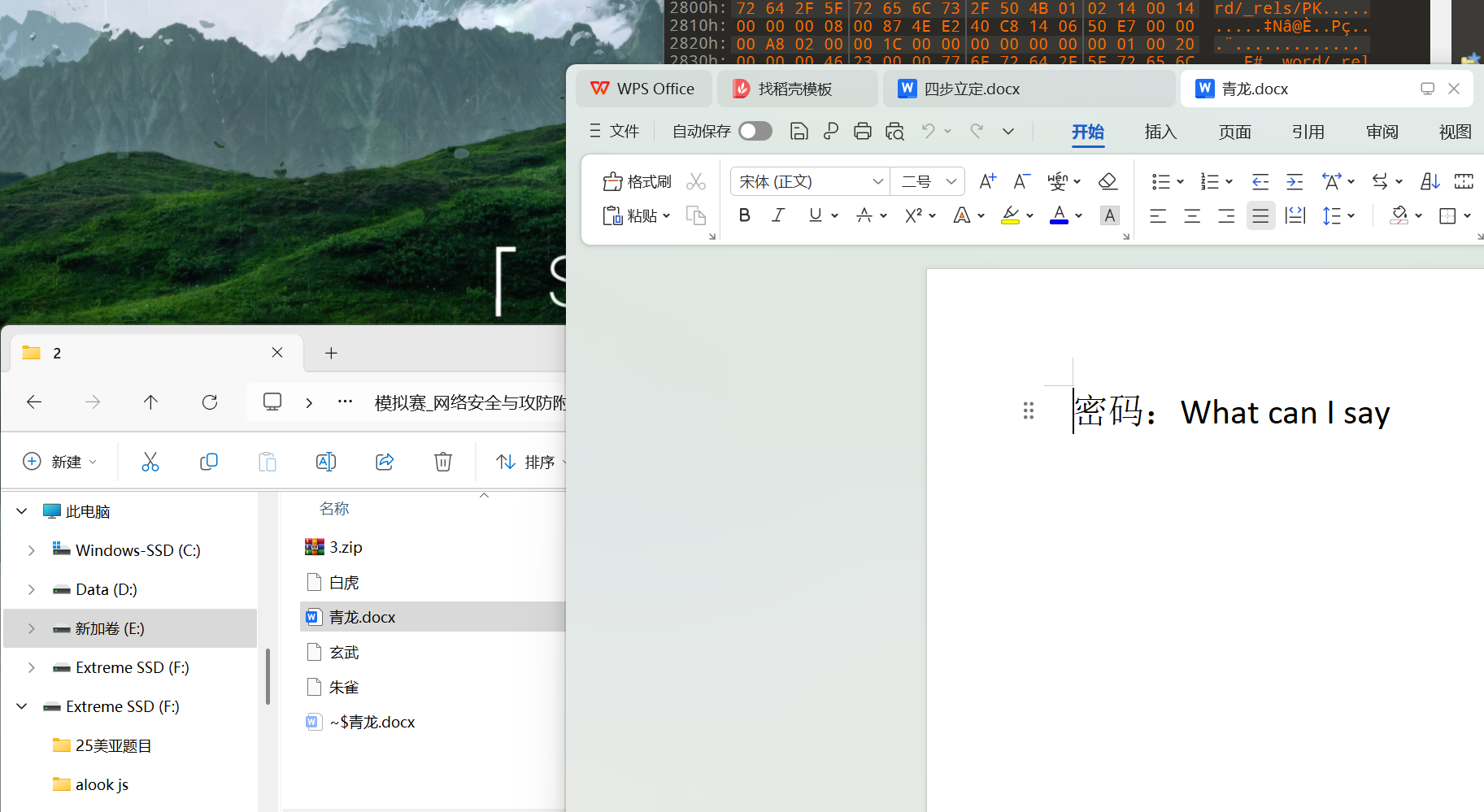
Task: Switch to the 插入 ribbon tab
Action: click(1160, 132)
